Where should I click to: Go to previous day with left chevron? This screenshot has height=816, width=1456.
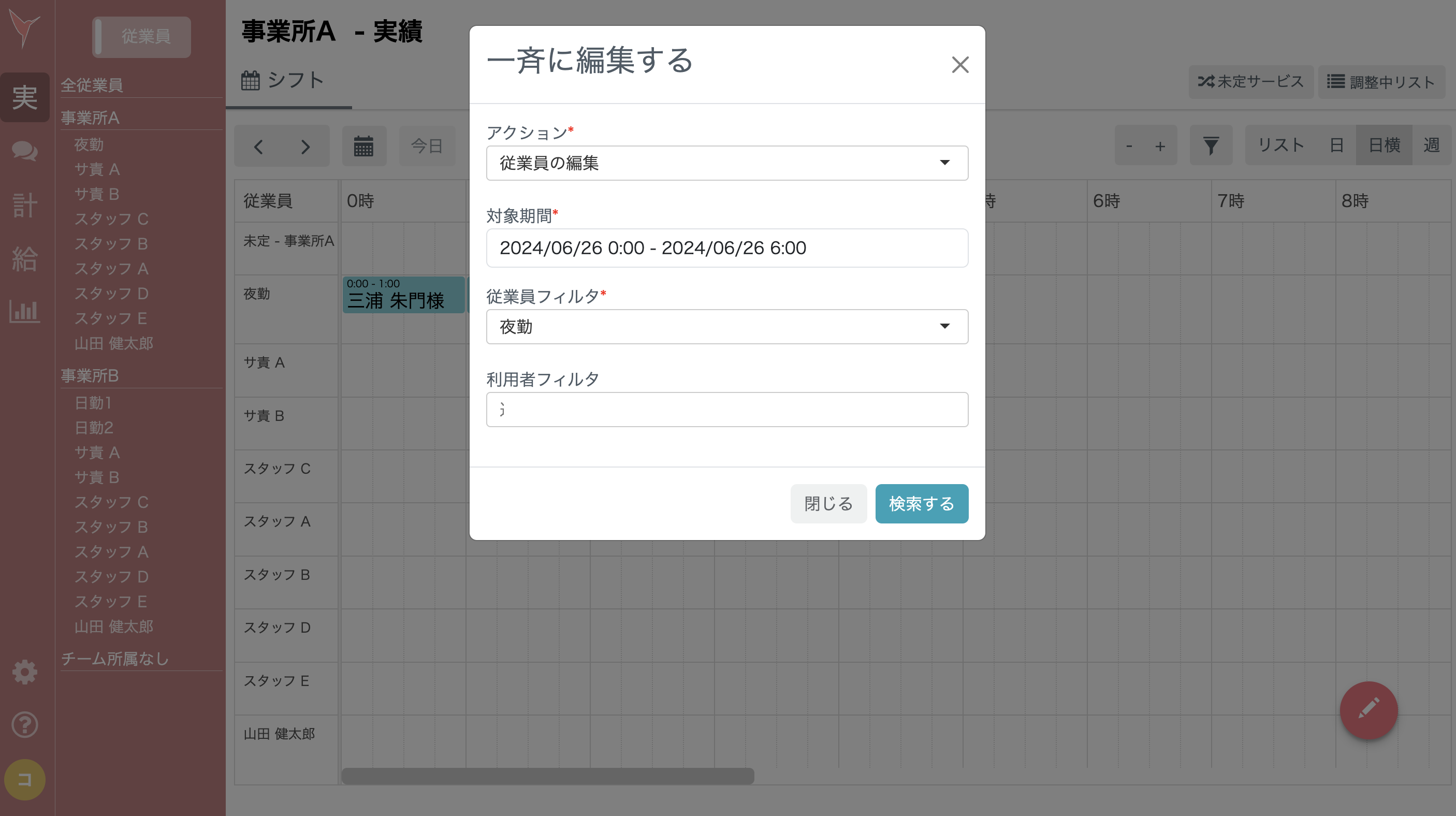click(x=258, y=147)
